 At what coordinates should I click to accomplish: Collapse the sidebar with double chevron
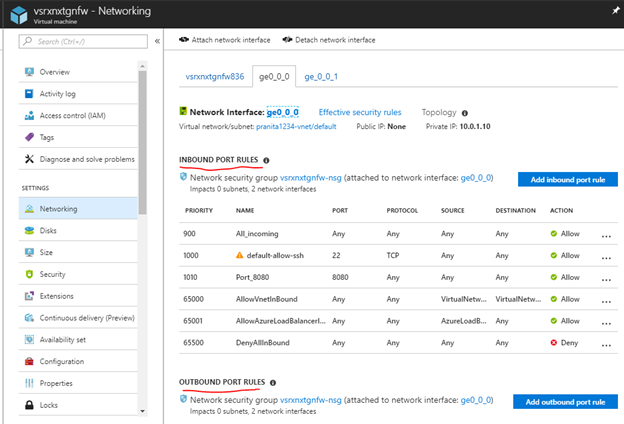[157, 41]
